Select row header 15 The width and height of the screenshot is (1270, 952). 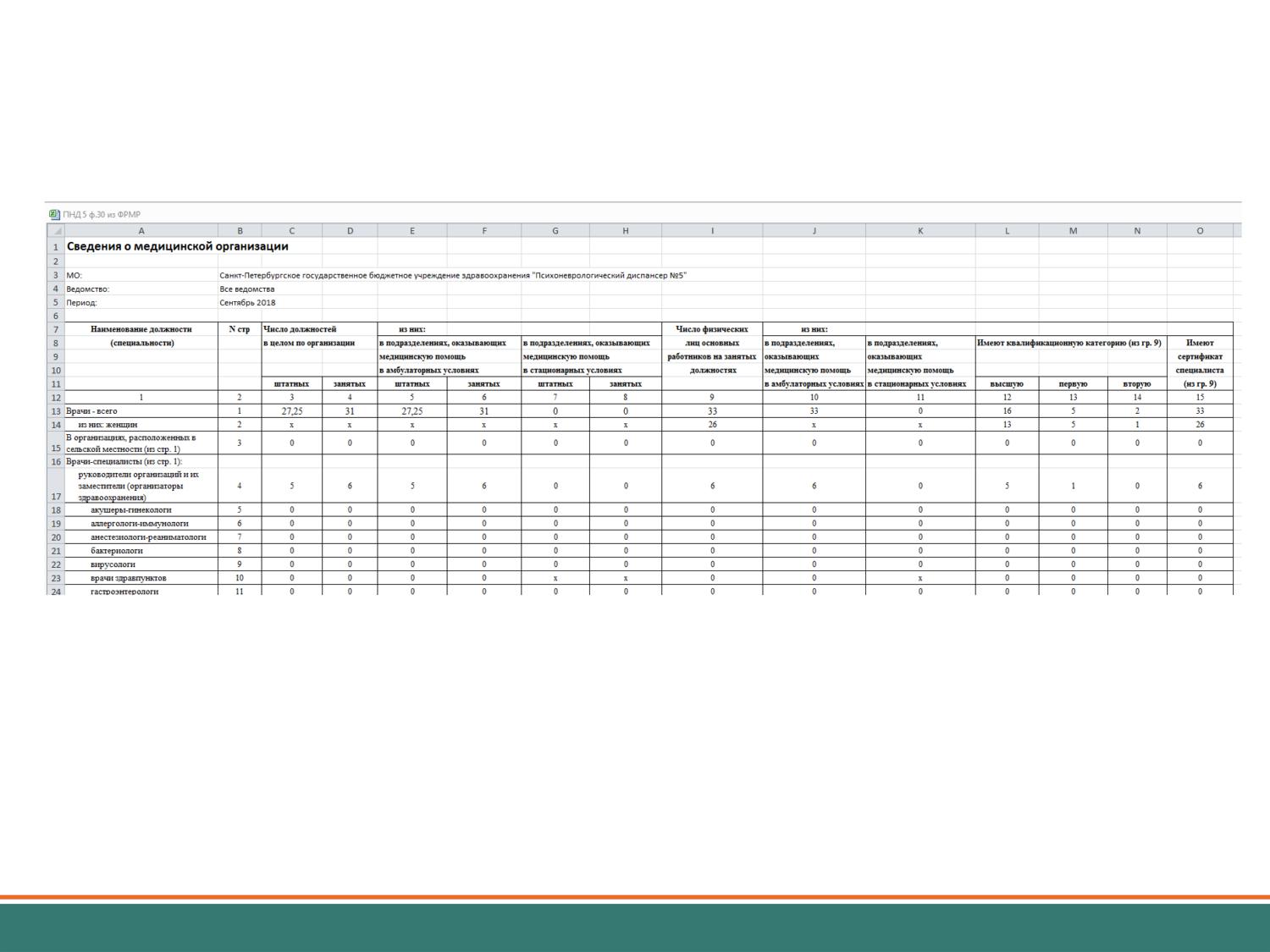coord(56,443)
